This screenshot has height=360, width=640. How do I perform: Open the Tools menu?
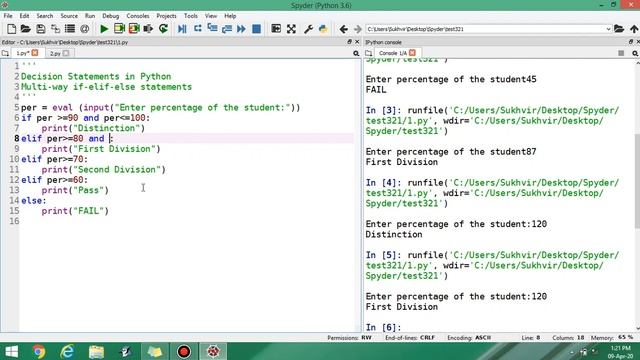[190, 16]
